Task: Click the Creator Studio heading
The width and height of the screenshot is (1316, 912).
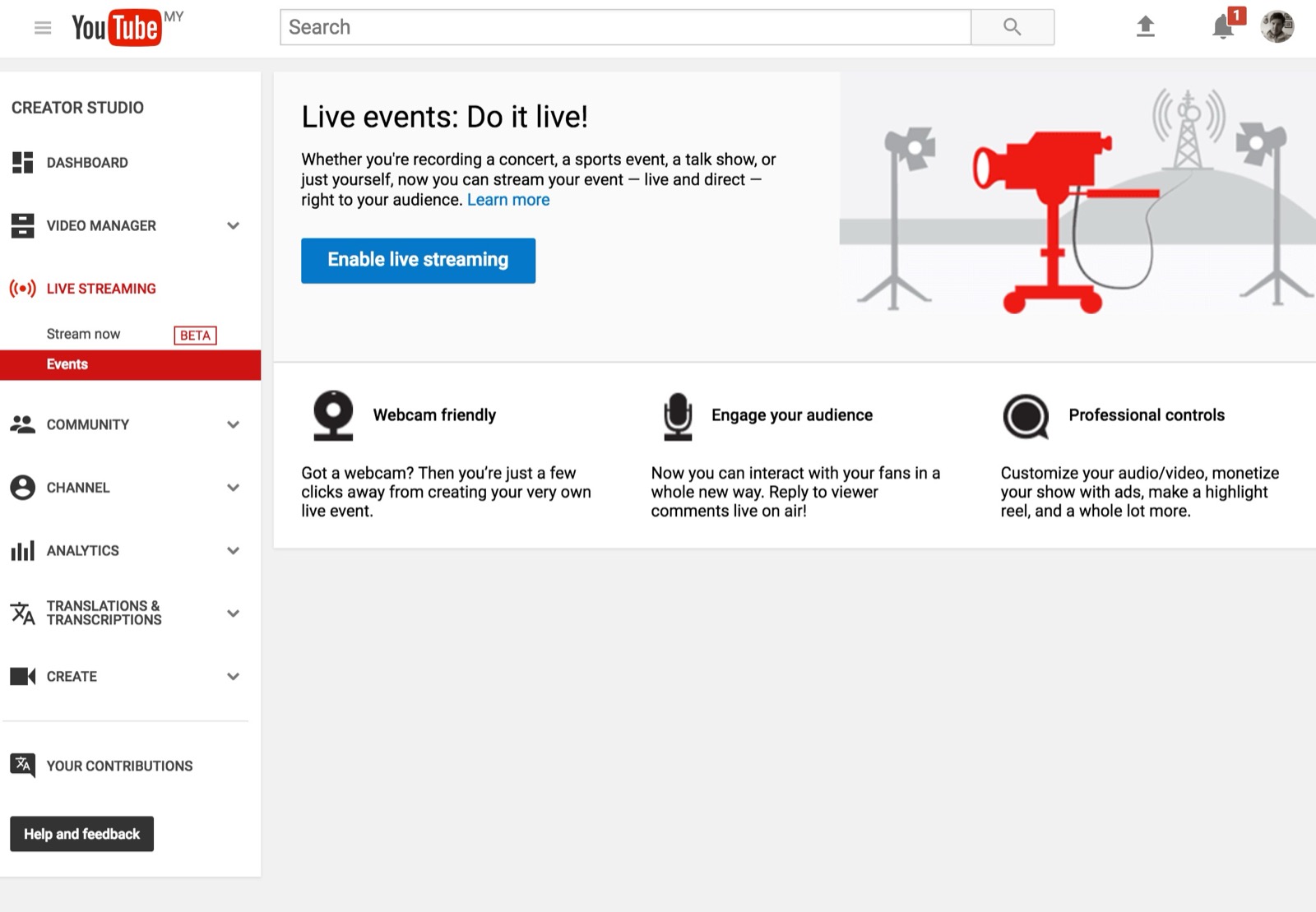Action: click(x=77, y=108)
